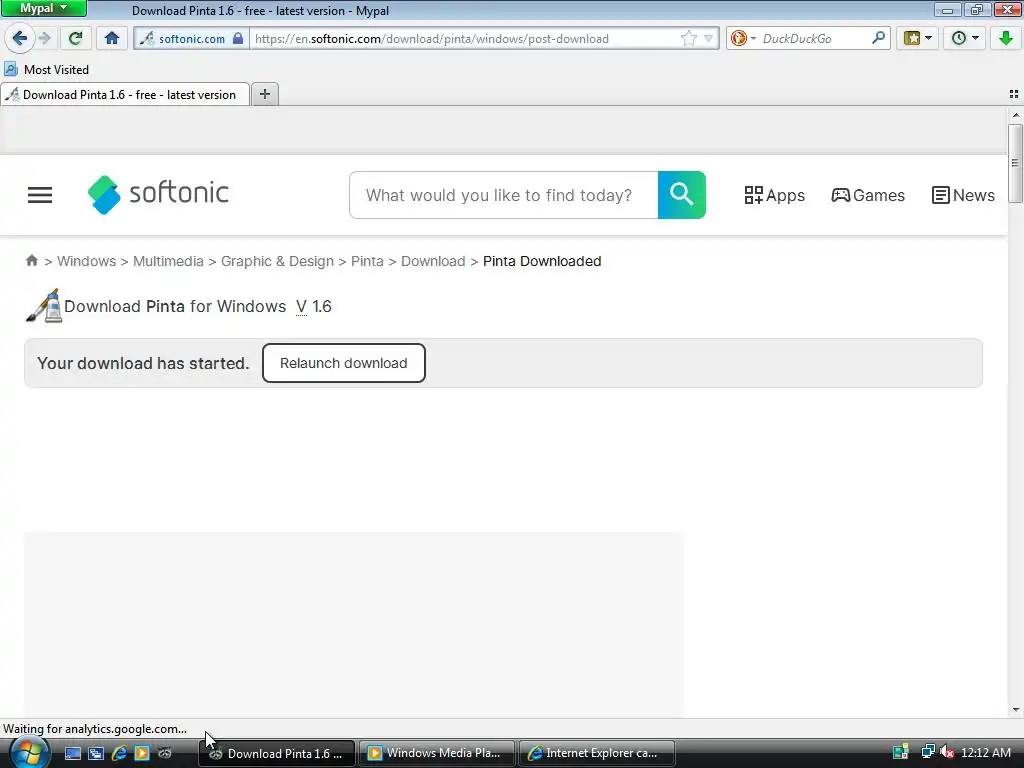Click the search bar magnifier icon
Viewport: 1024px width, 768px height.
[x=878, y=38]
